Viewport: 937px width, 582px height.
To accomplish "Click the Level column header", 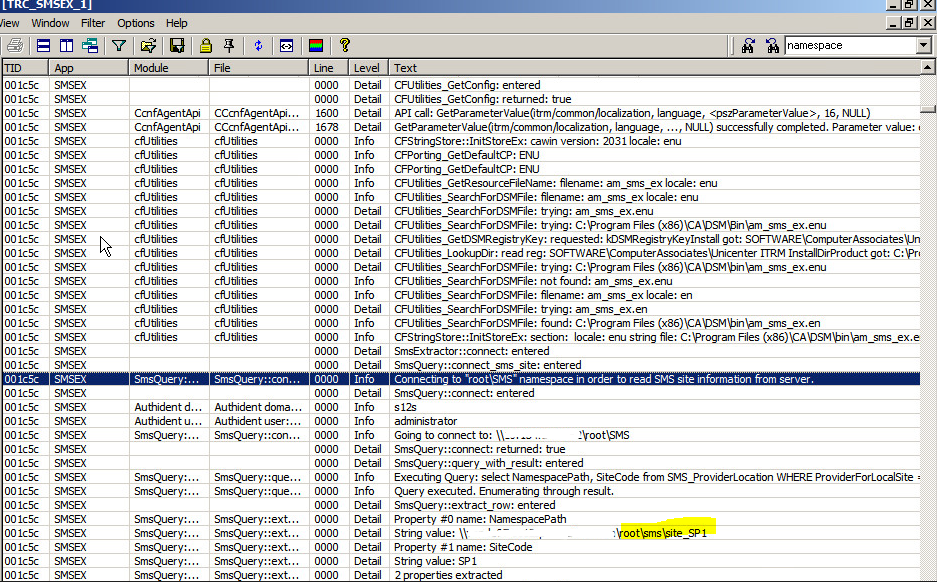I will click(x=366, y=68).
